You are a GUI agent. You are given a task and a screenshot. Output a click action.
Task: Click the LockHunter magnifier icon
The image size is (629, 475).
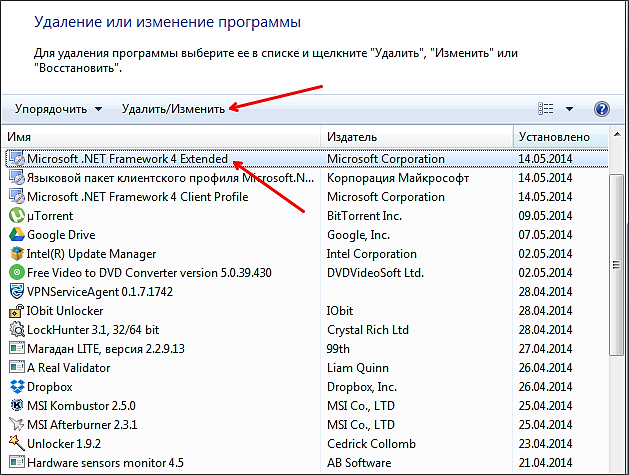16,329
